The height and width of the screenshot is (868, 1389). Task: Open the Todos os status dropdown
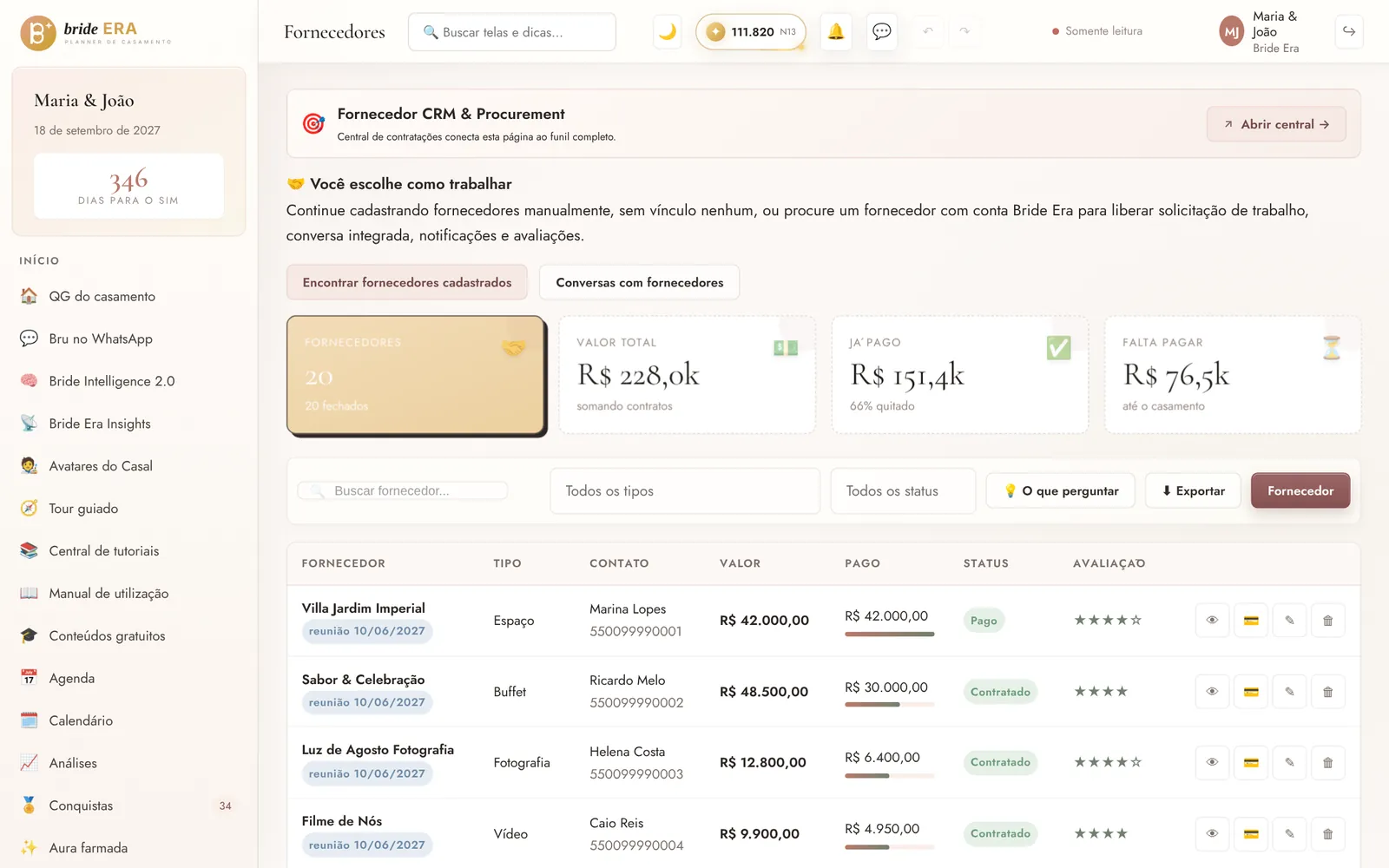click(903, 491)
